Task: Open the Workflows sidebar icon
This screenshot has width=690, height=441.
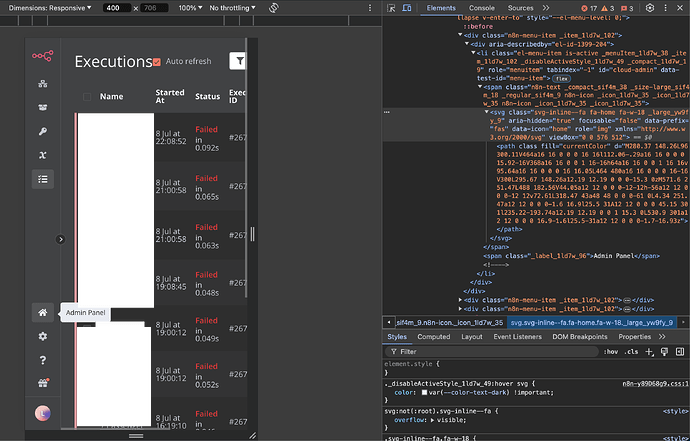Action: coord(43,84)
